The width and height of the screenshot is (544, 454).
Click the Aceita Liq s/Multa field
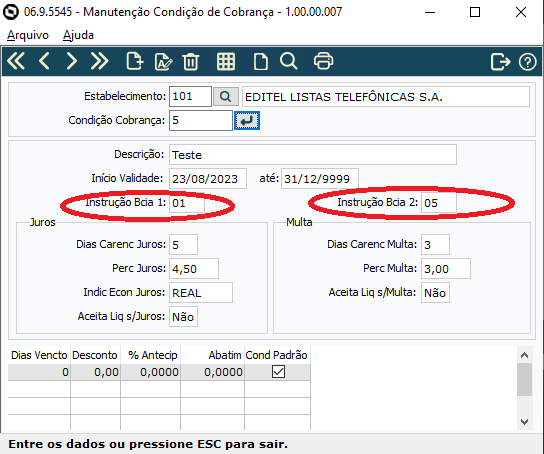point(435,292)
